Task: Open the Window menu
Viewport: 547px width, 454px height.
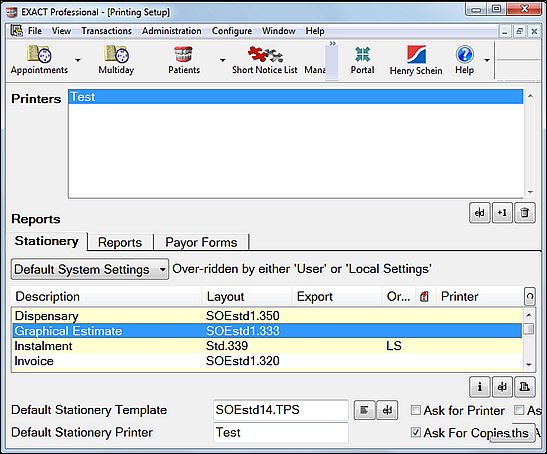Action: coord(279,31)
